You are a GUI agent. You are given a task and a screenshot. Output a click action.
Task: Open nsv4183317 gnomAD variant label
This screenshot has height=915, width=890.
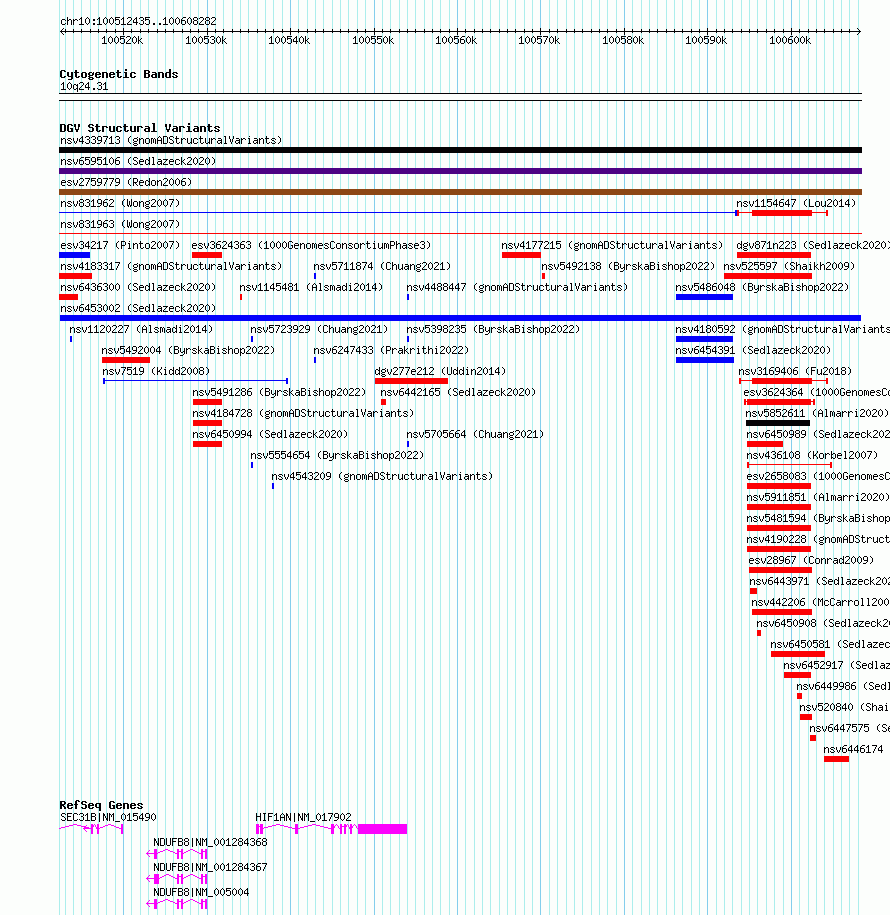[x=171, y=266]
